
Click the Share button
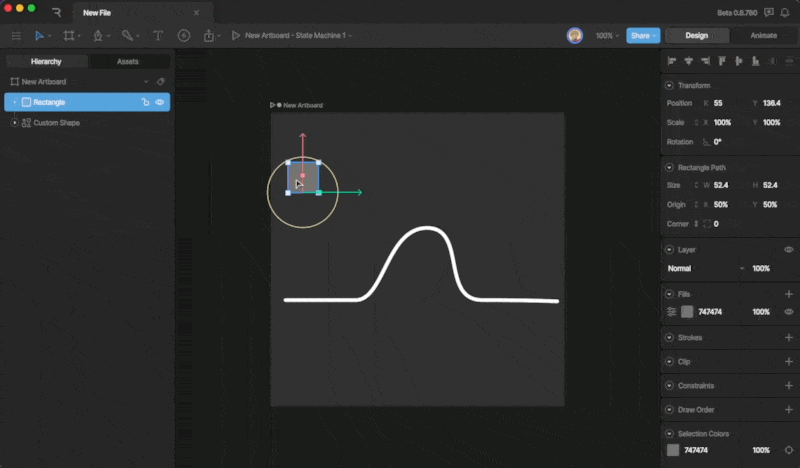tap(643, 36)
